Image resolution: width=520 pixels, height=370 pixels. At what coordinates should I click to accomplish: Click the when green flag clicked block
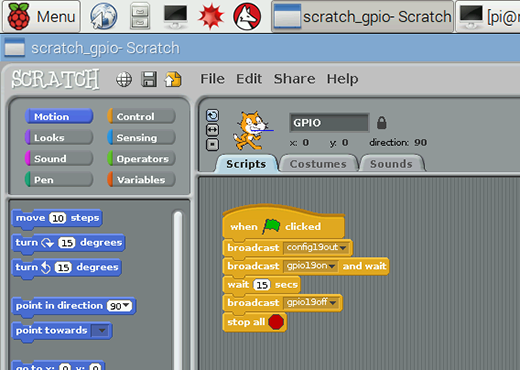284,222
